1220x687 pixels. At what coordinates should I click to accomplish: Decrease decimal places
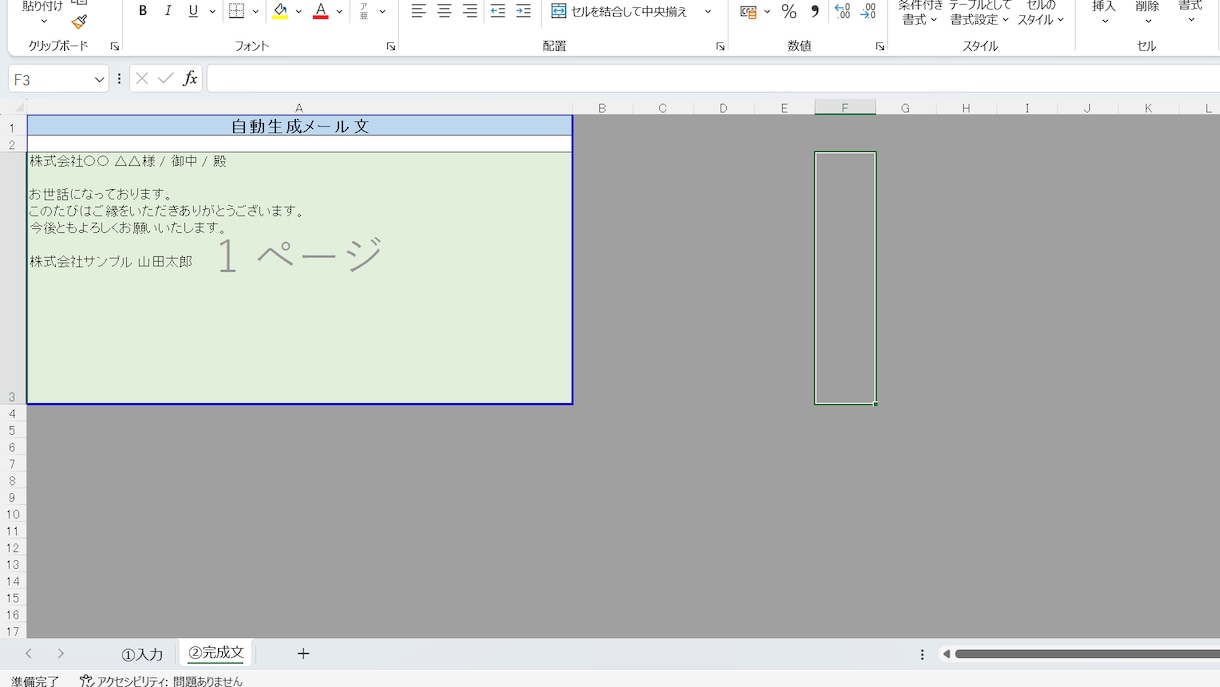(x=868, y=11)
